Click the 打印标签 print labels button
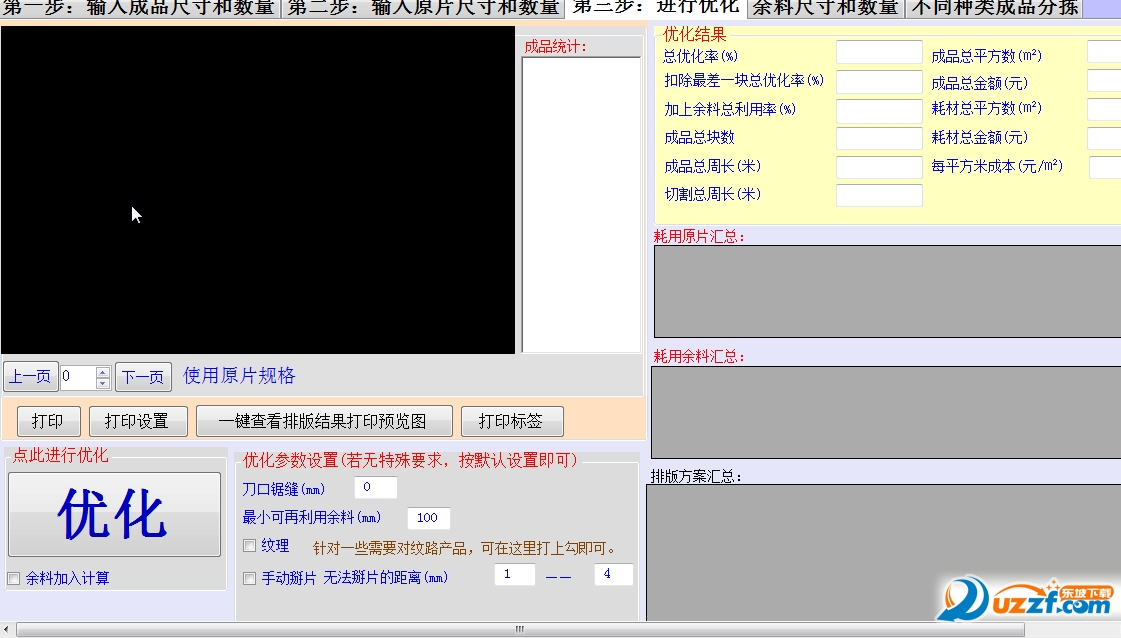Image resolution: width=1121 pixels, height=638 pixels. tap(512, 421)
